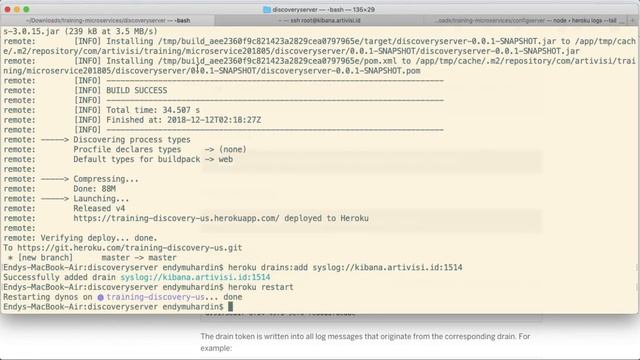Click the https://training-discovery-us.herokuapp.com/ URL

coord(176,218)
